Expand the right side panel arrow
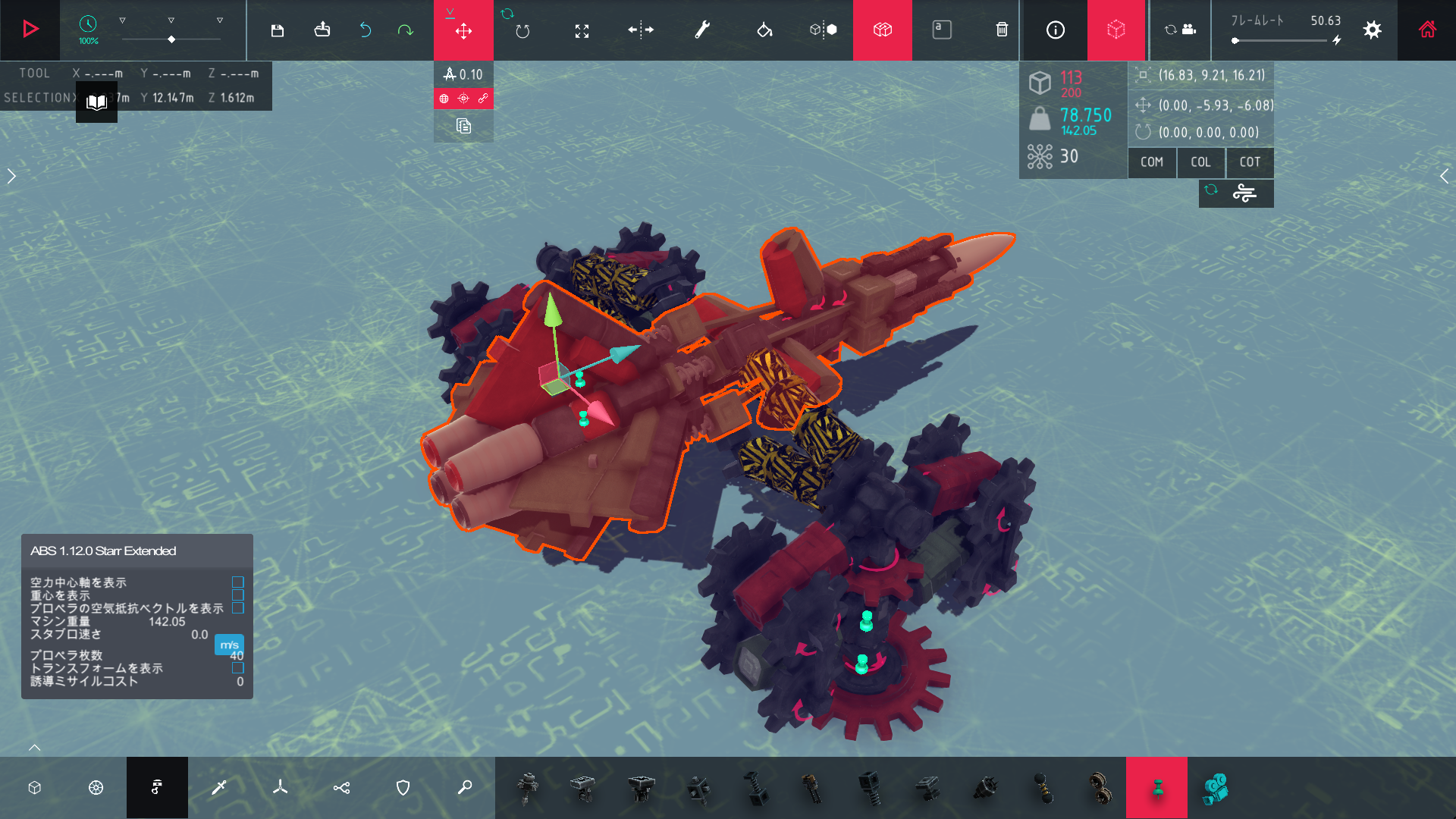The width and height of the screenshot is (1456, 819). click(x=1444, y=177)
